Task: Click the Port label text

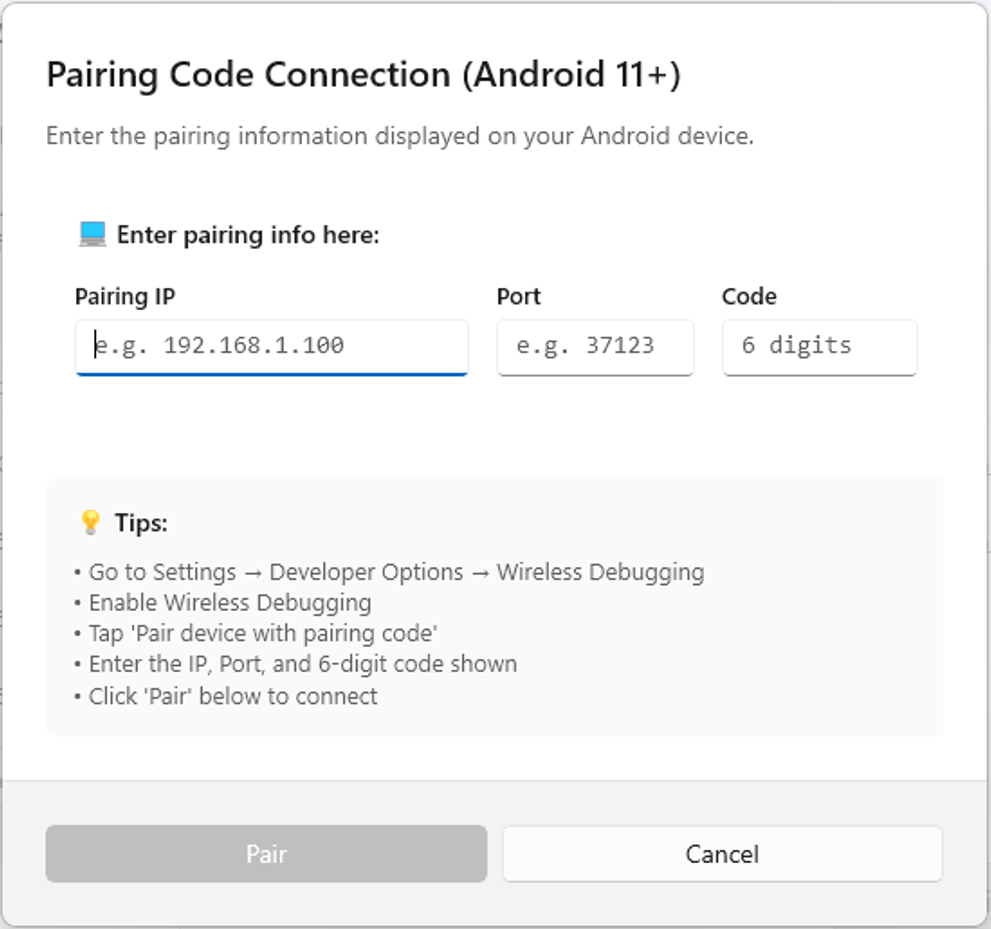Action: 518,296
